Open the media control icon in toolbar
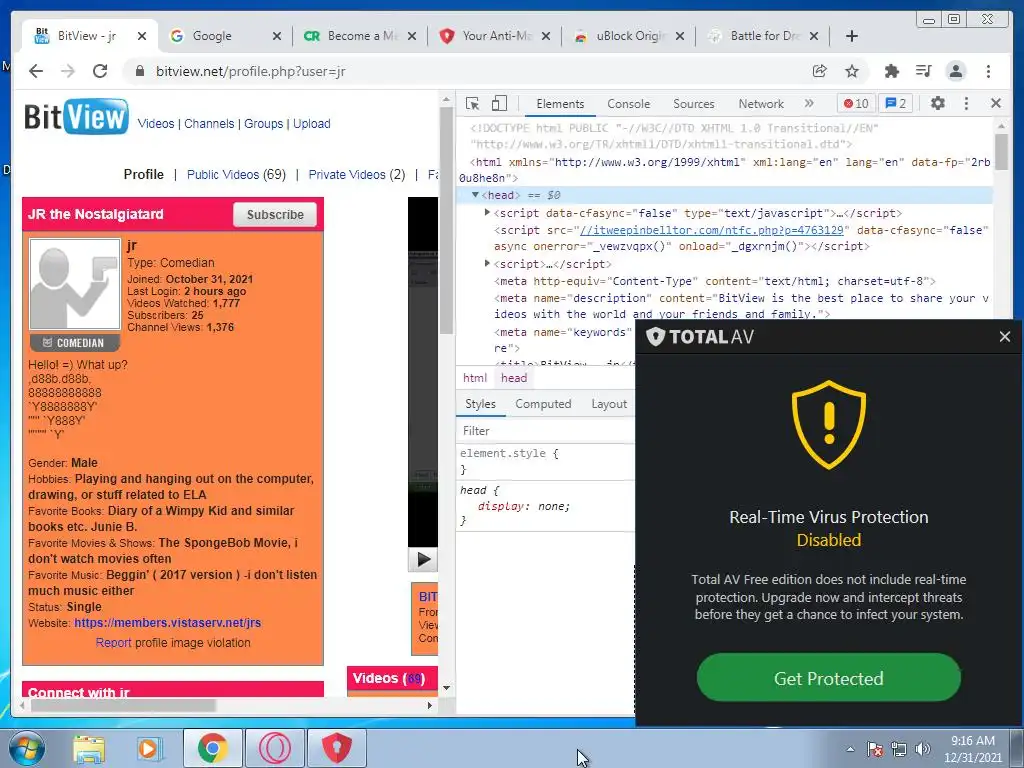 click(x=923, y=71)
